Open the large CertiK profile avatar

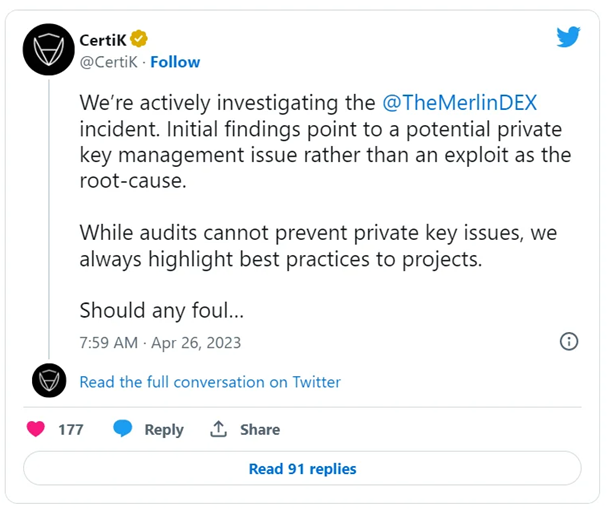pyautogui.click(x=49, y=52)
